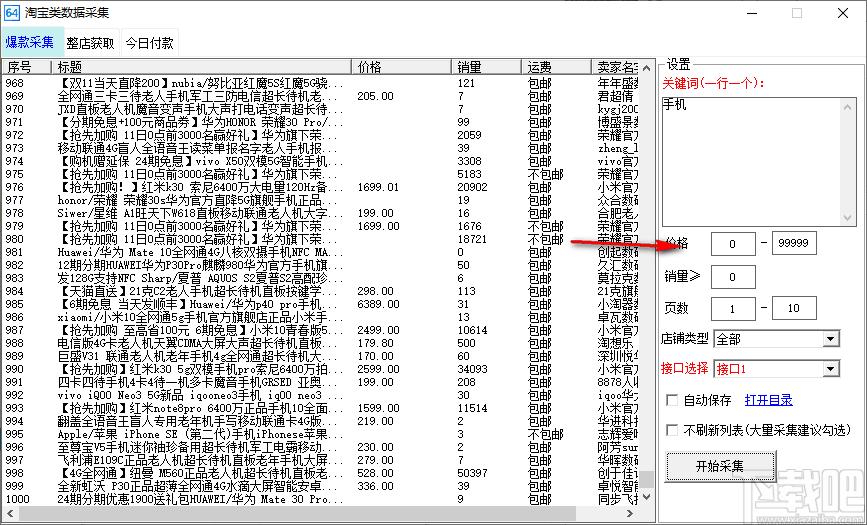Select row 995 Apple/苹果 iPhone SE
Viewport: 867px width, 525px height.
coord(321,434)
